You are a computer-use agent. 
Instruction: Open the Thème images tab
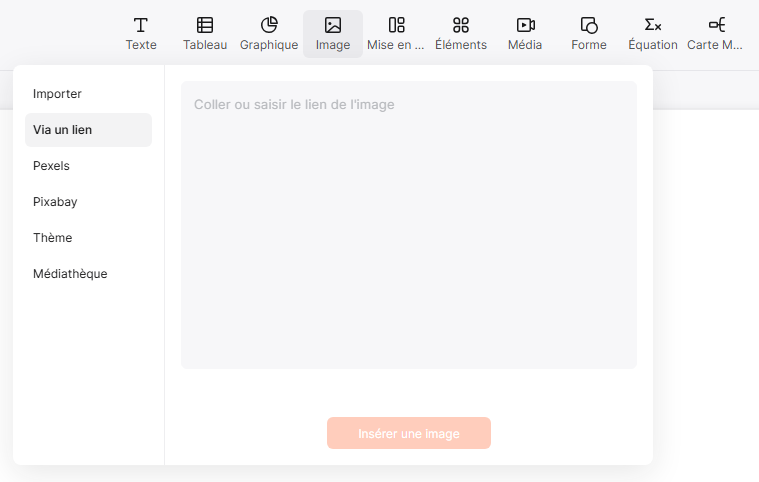pyautogui.click(x=88, y=238)
